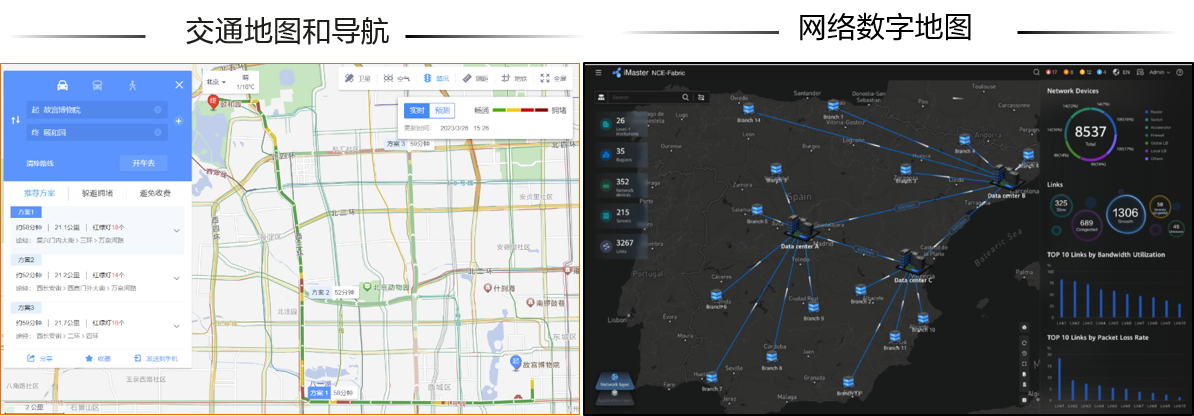Choose the walking route icon
This screenshot has width=1194, height=416.
click(132, 85)
